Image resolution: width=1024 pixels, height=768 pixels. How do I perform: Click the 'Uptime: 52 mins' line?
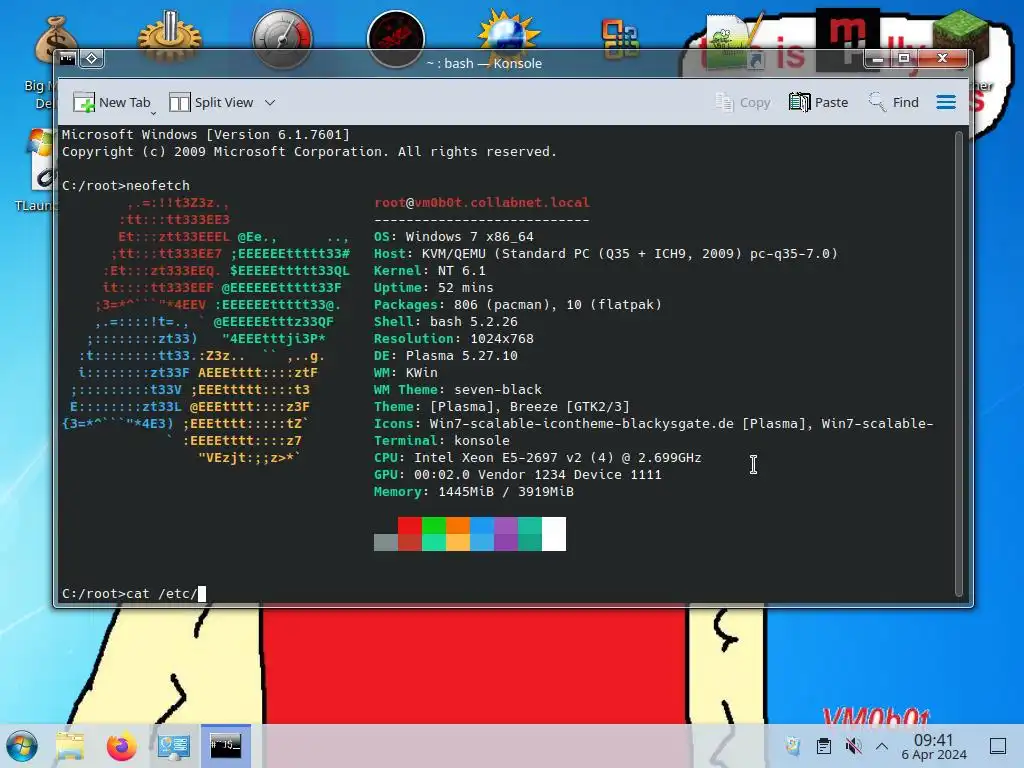point(434,287)
